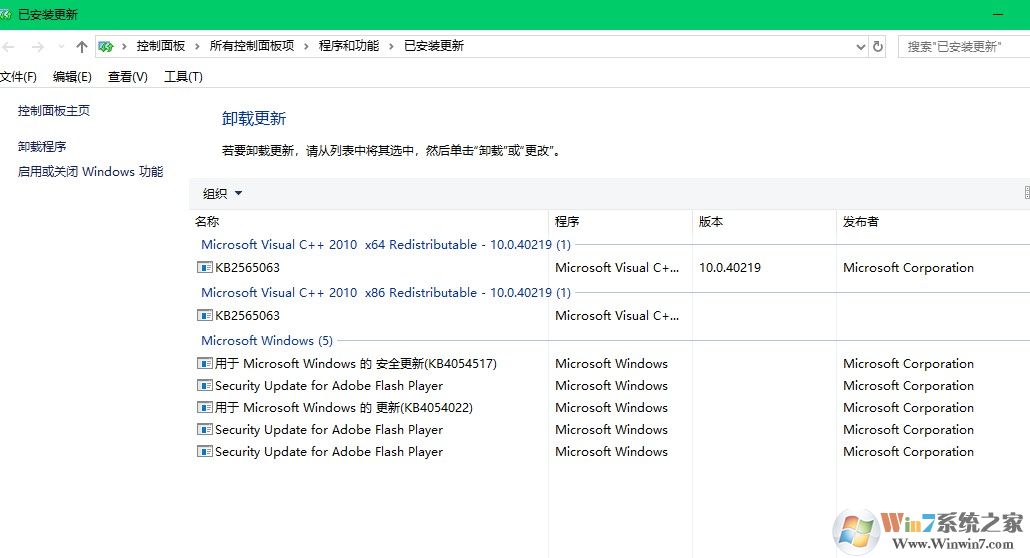Go forward with the right arrow button
The image size is (1030, 558).
pos(37,47)
